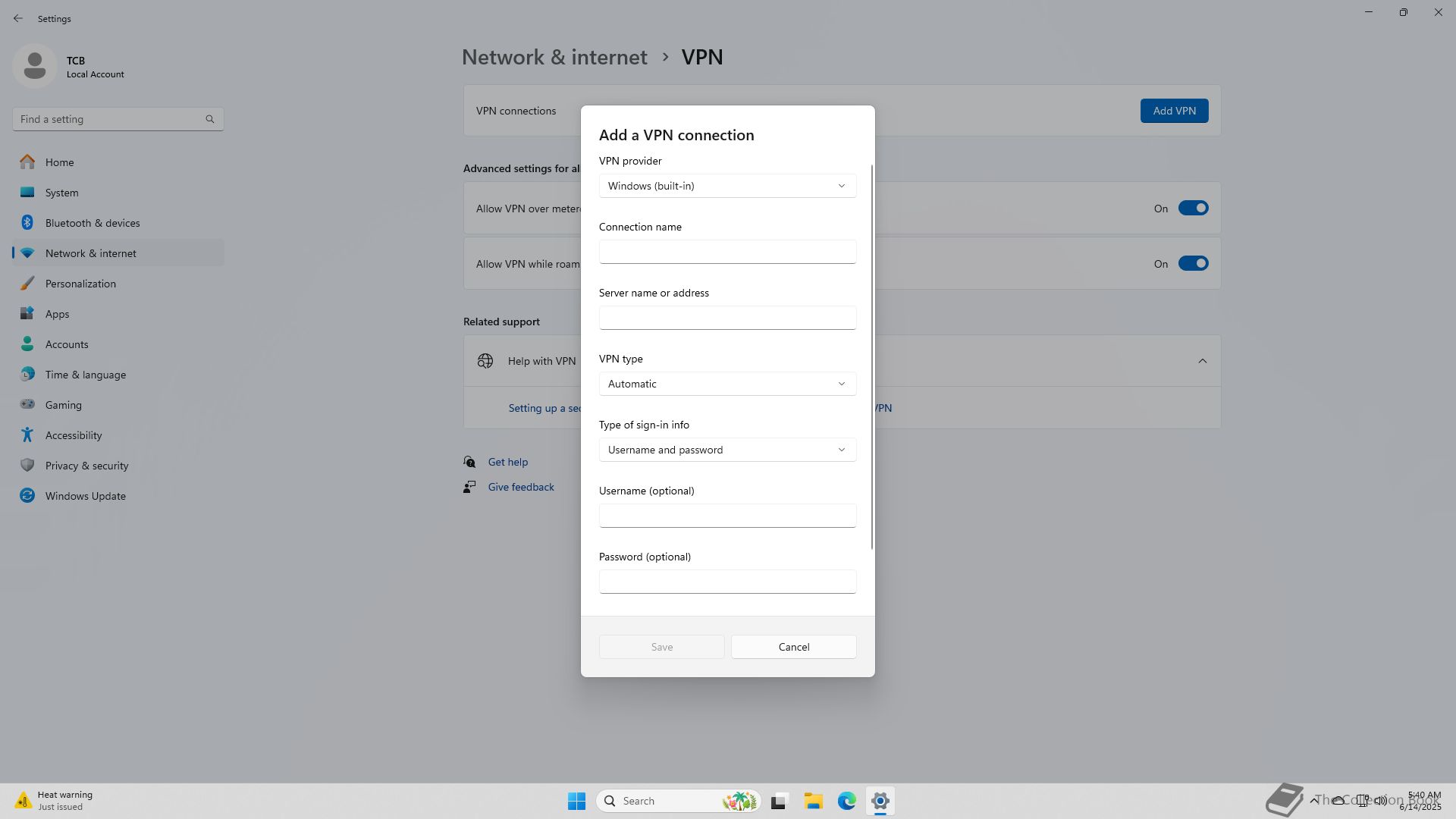The width and height of the screenshot is (1456, 819).
Task: Open the Accessibility settings page
Action: [73, 435]
